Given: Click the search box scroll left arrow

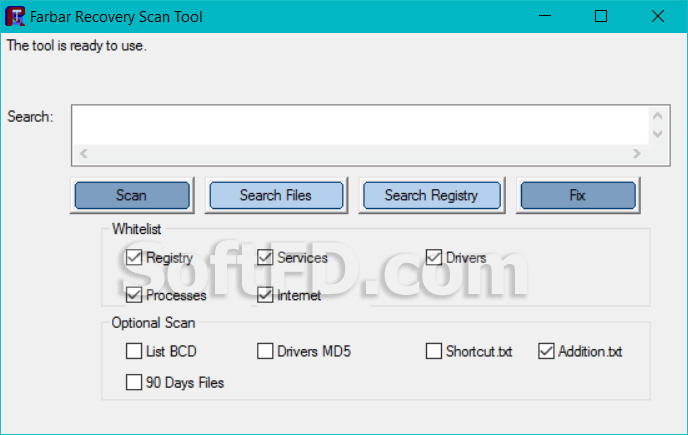Looking at the screenshot, I should coord(83,154).
